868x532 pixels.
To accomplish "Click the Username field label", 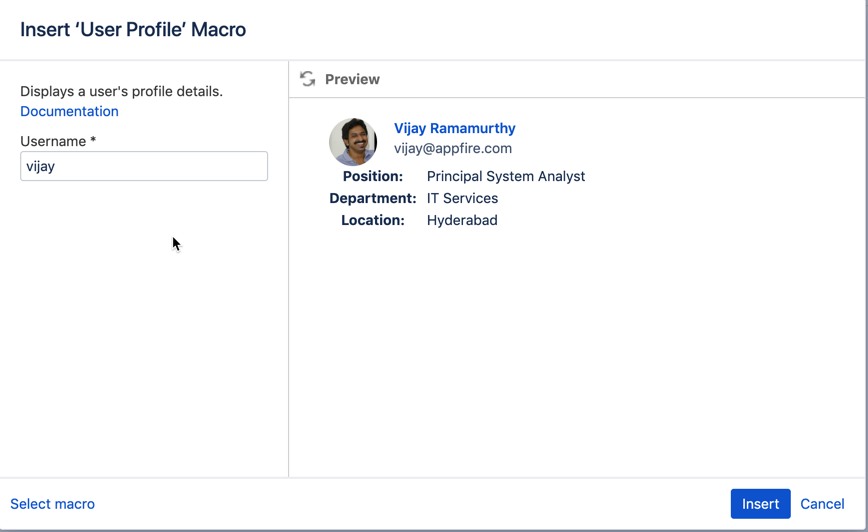I will (x=52, y=141).
